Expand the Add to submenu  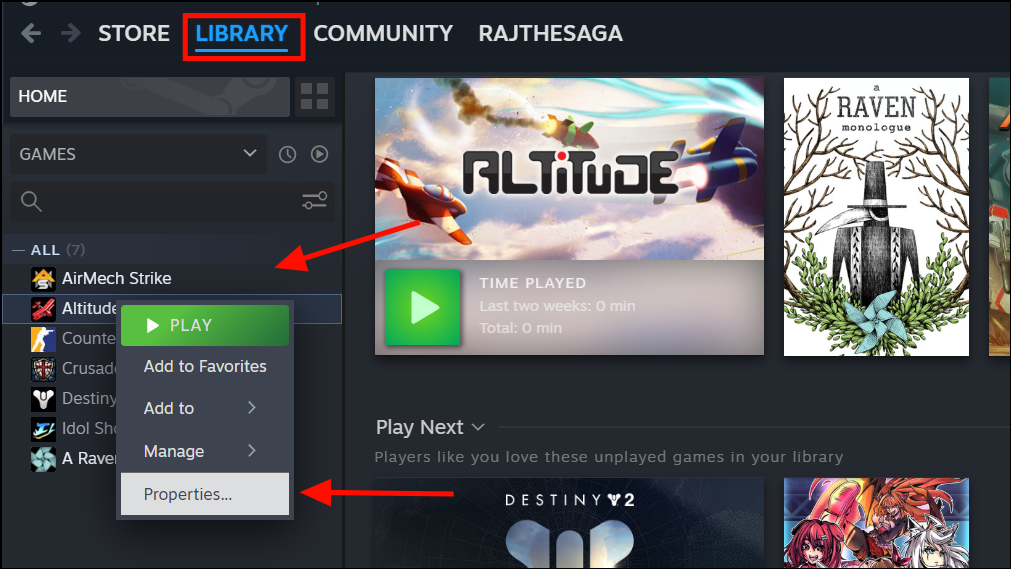204,408
